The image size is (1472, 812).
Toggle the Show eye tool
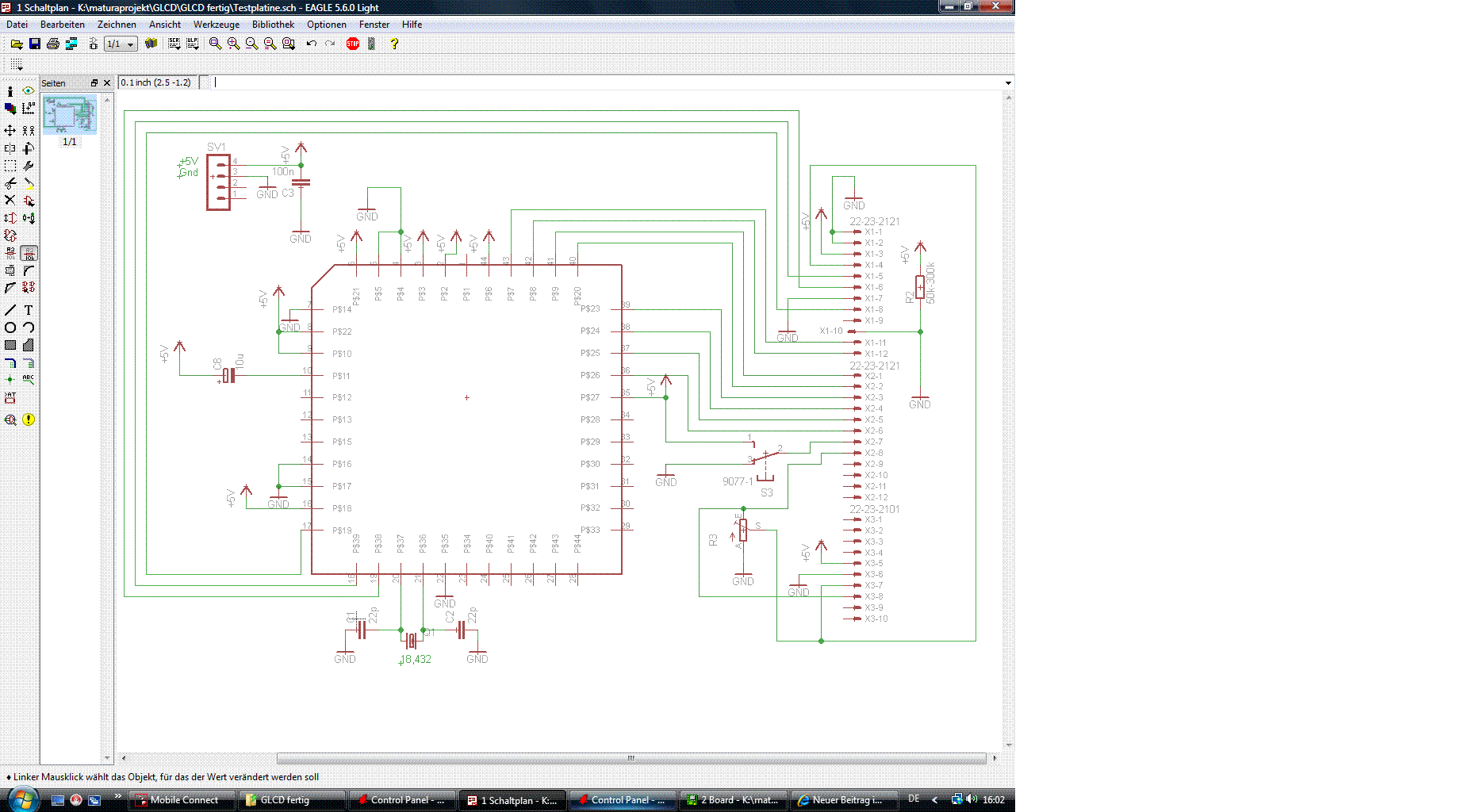[x=29, y=90]
